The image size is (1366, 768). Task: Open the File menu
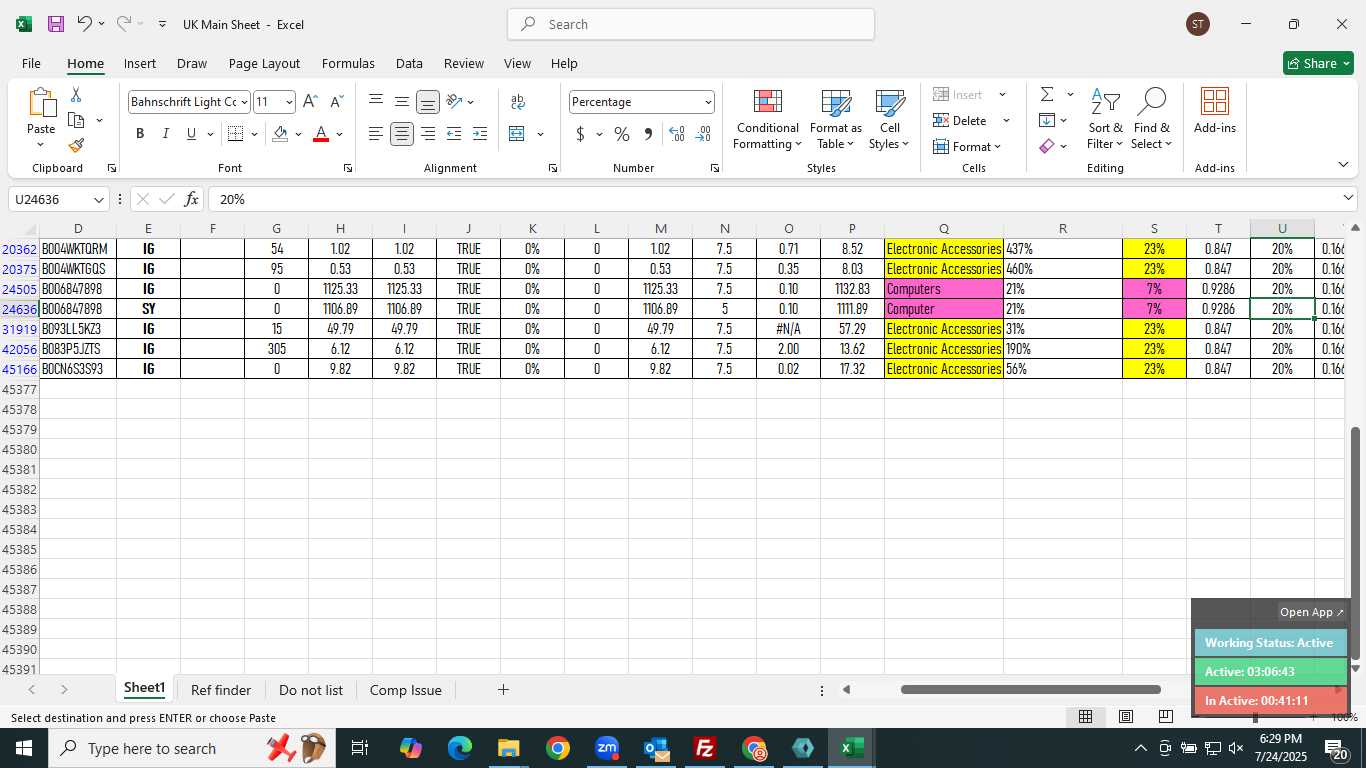pos(31,63)
